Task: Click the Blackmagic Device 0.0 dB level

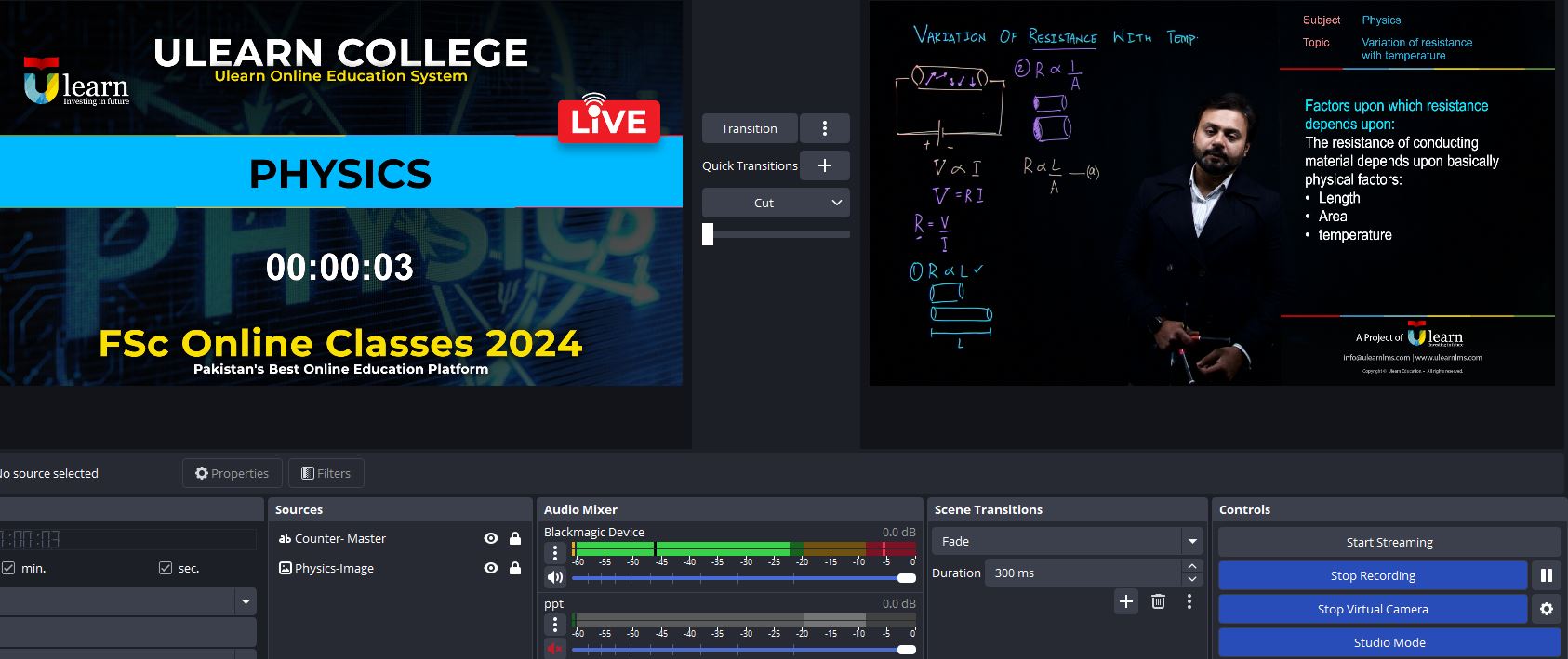Action: point(898,533)
